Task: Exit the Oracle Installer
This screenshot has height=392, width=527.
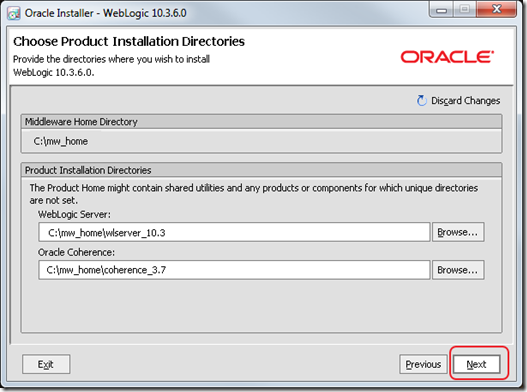Action: [46, 364]
